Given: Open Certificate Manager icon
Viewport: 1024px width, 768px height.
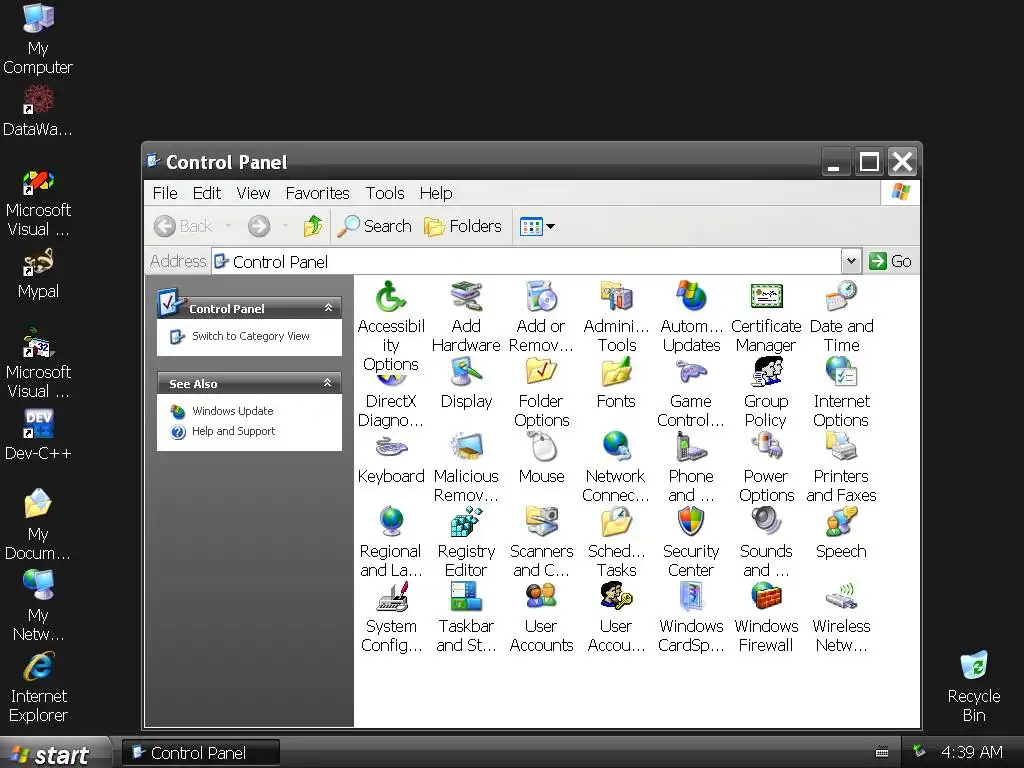Looking at the screenshot, I should click(766, 298).
